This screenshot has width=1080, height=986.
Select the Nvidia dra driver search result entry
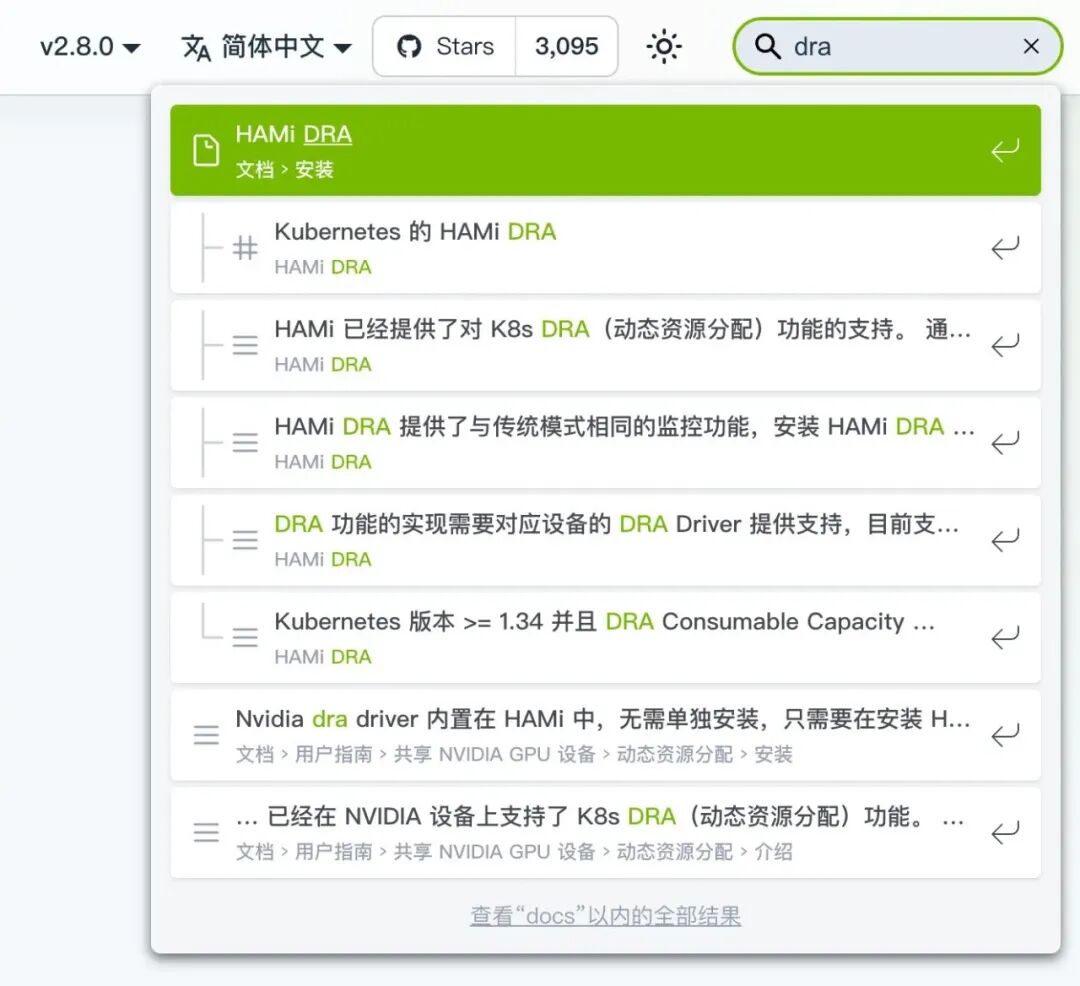pos(600,734)
